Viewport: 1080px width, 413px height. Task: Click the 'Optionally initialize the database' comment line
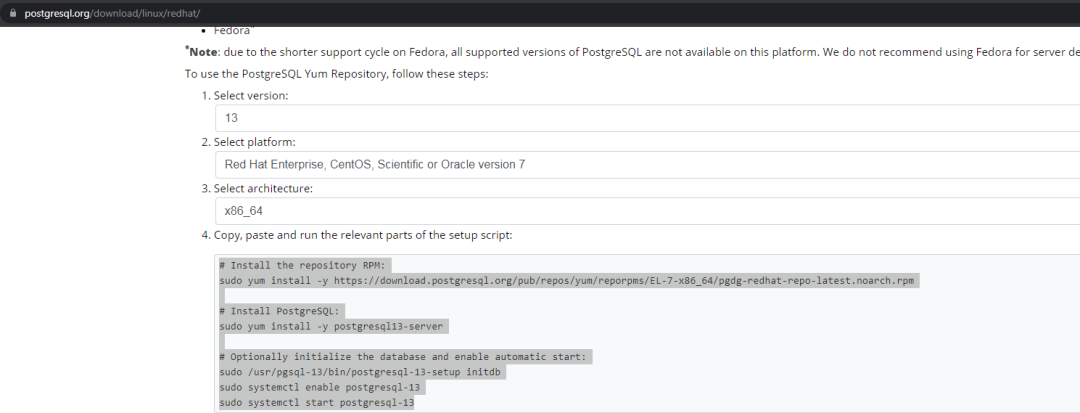point(405,357)
